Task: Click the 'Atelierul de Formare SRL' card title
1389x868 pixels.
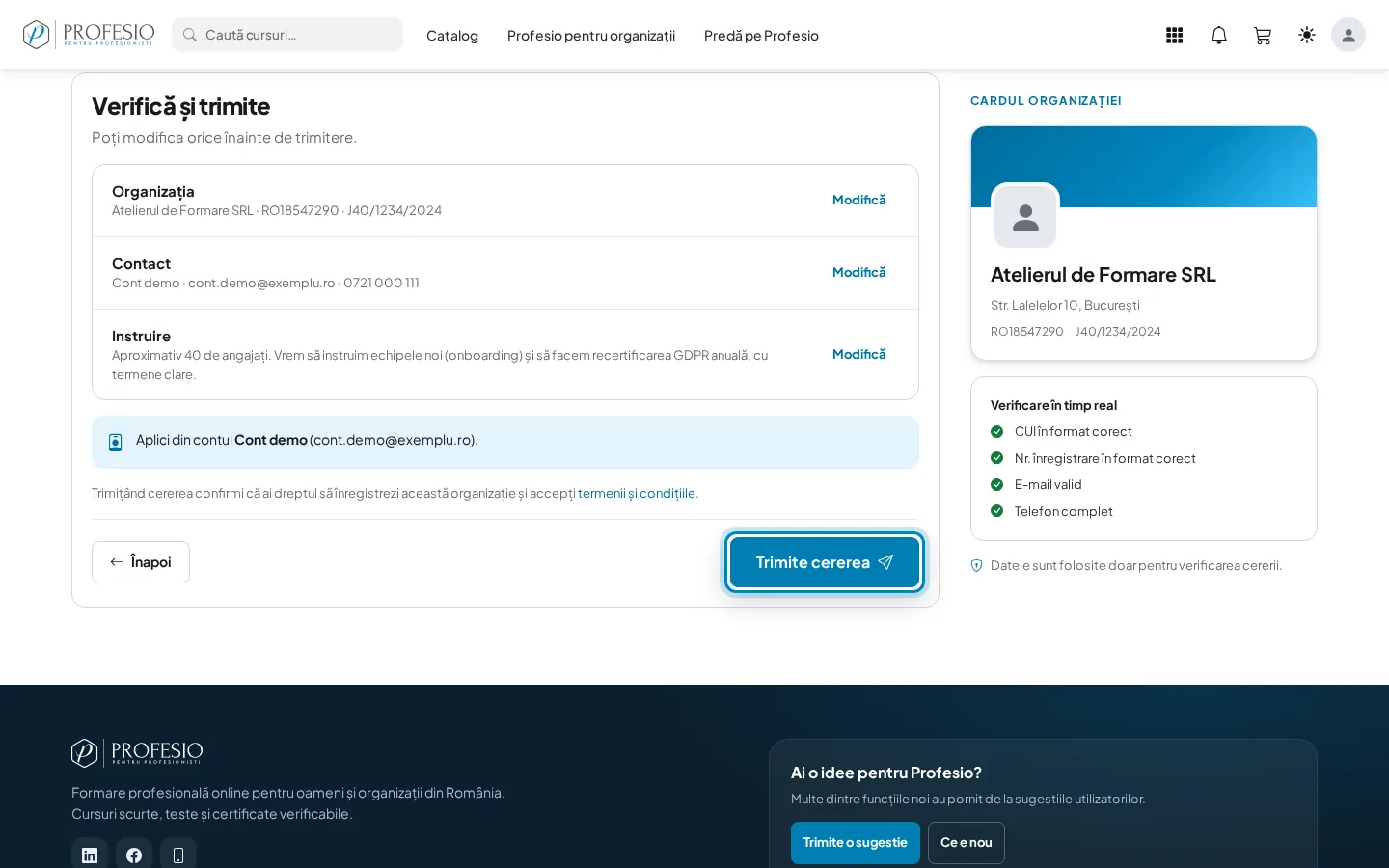Action: [x=1103, y=275]
